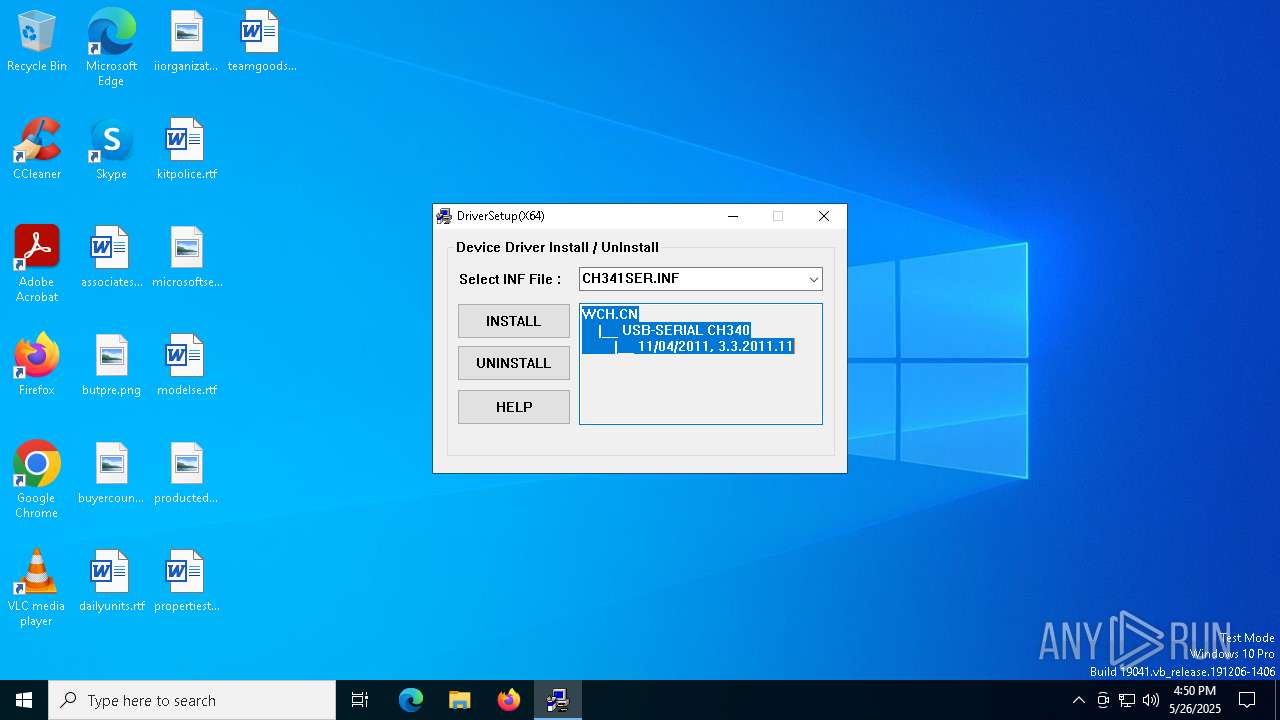Select producted... file on desktop
Viewport: 1280px width, 720px height.
186,474
